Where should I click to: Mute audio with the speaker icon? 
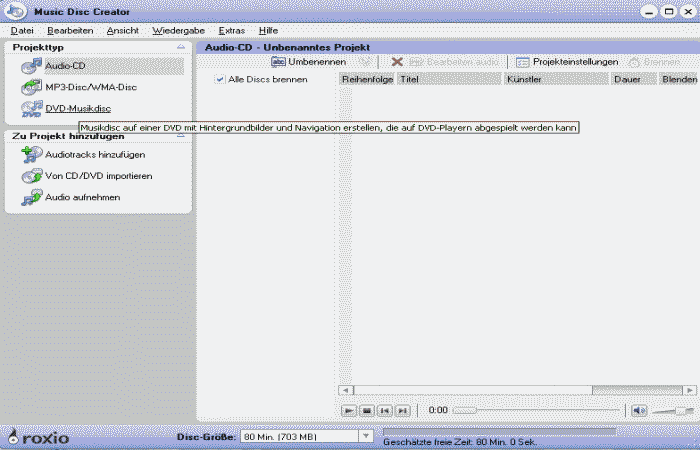(639, 410)
